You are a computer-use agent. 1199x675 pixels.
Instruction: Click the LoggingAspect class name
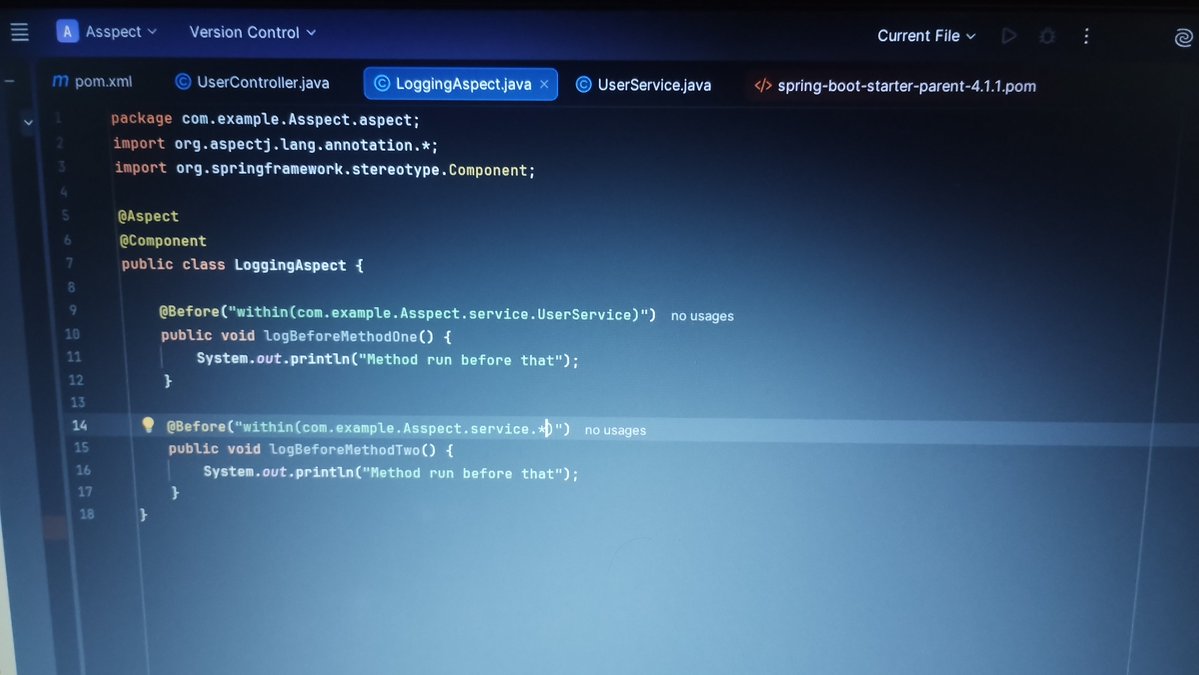point(290,265)
